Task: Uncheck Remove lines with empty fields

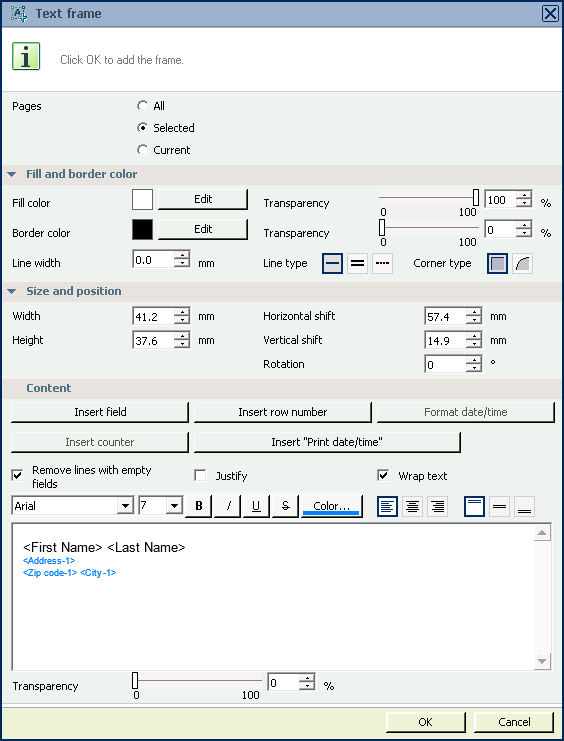Action: (x=17, y=475)
